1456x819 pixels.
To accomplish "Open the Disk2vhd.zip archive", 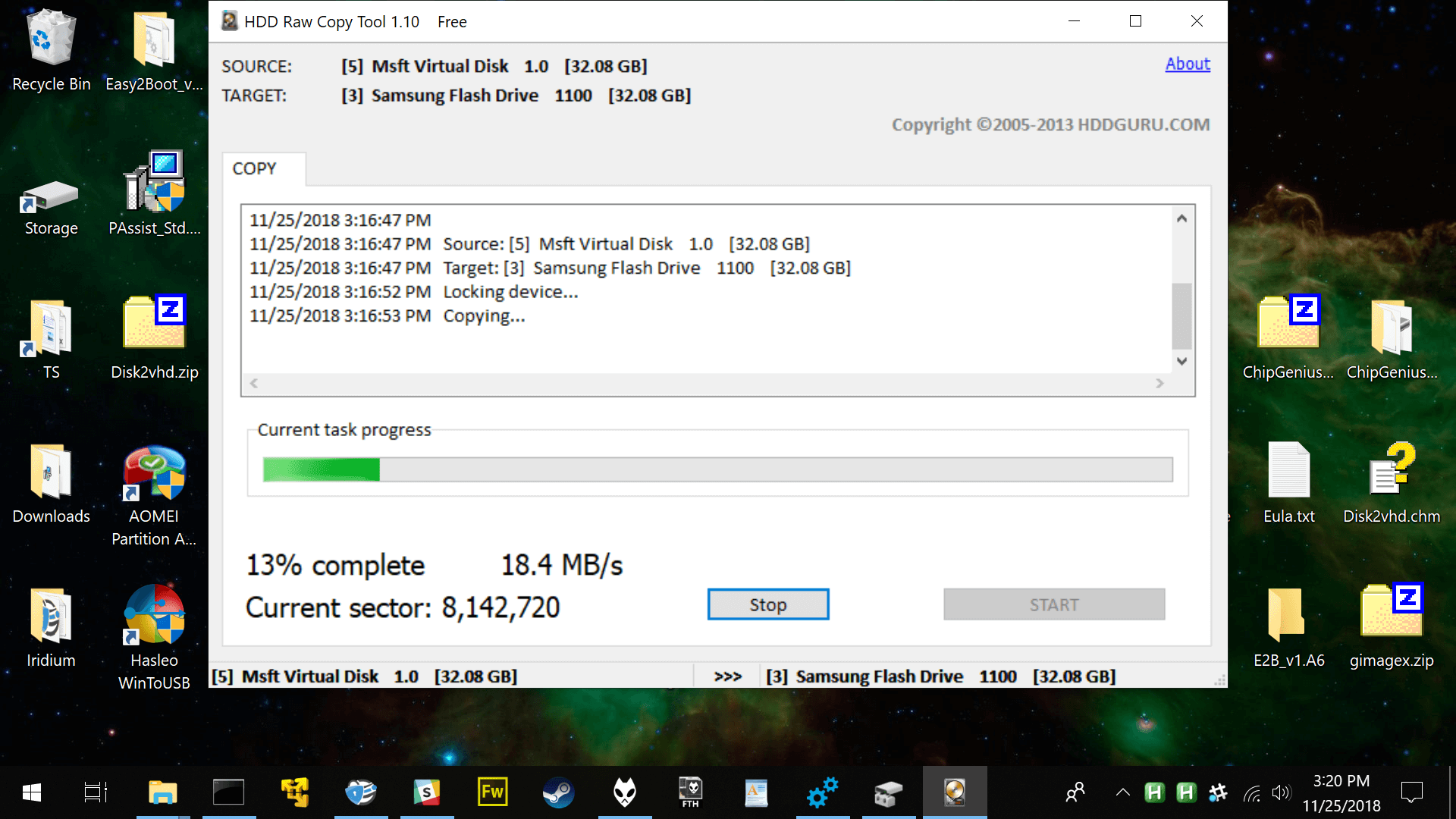I will (154, 337).
